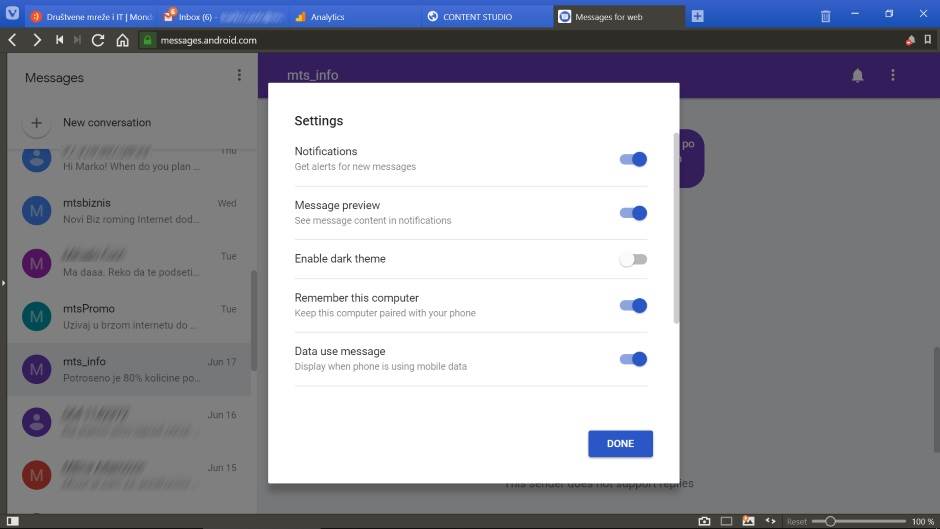940x529 pixels.
Task: Click the notification bell in the conversation header
Action: click(857, 75)
